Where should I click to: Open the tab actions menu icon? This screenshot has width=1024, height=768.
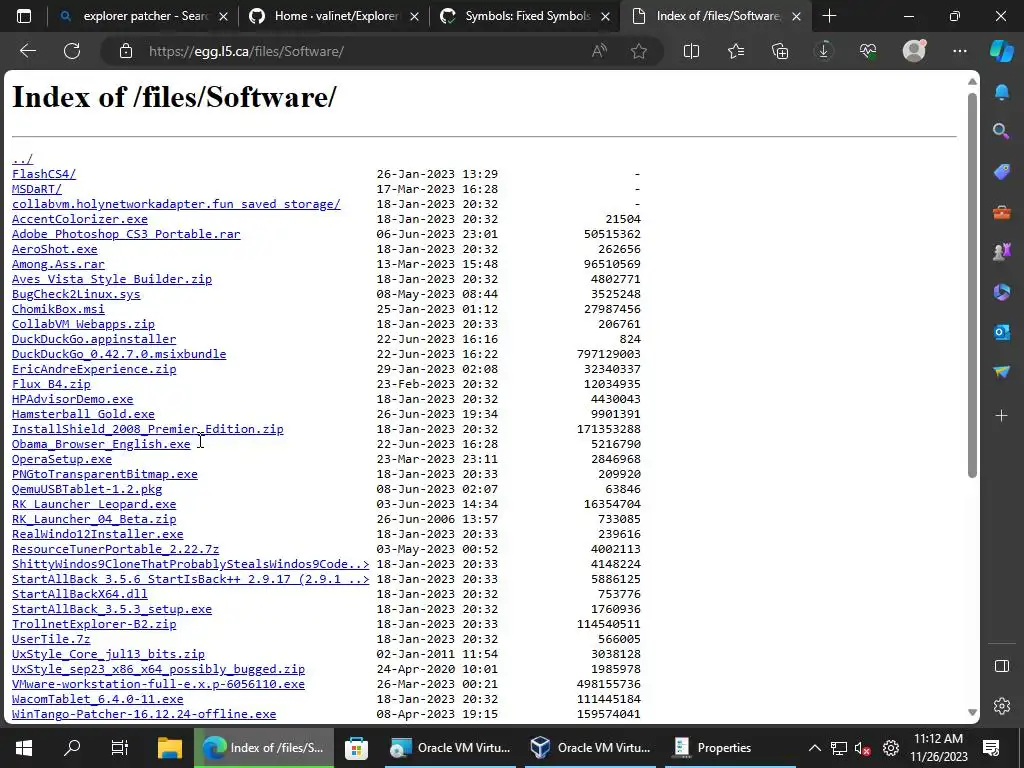[x=24, y=16]
